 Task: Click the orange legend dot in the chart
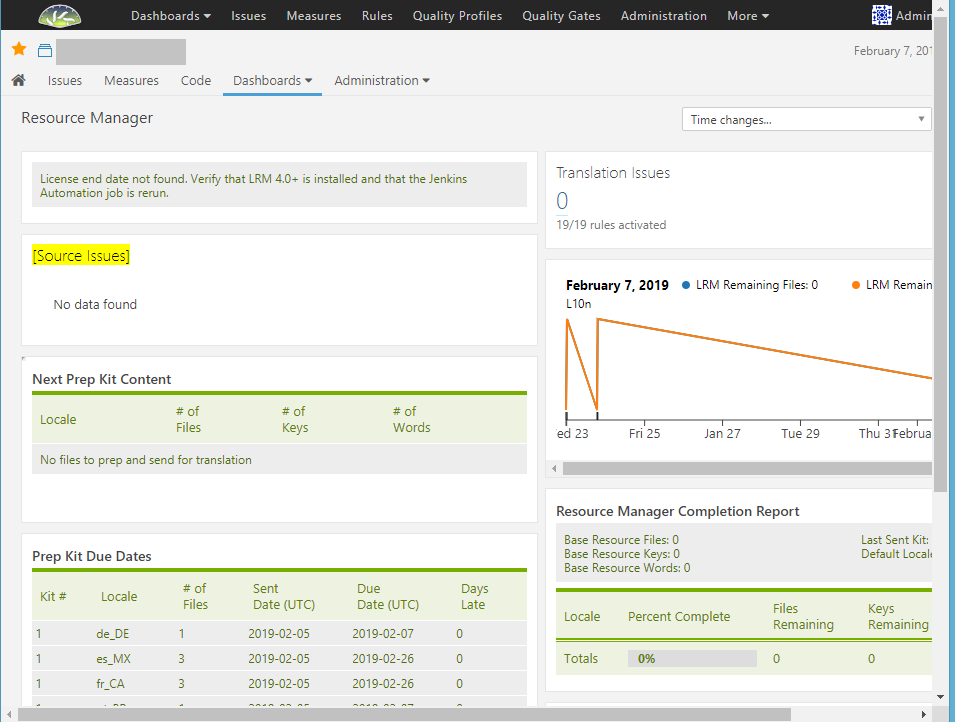(x=856, y=285)
